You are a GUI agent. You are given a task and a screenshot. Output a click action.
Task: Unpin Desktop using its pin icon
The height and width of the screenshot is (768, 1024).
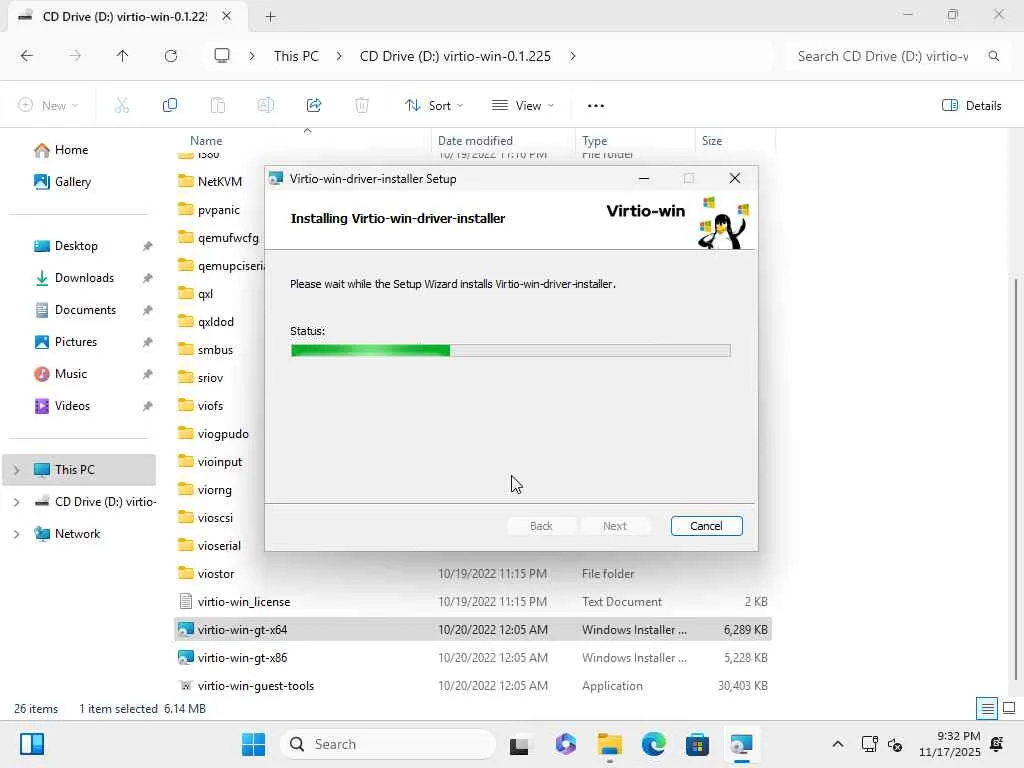(x=148, y=246)
